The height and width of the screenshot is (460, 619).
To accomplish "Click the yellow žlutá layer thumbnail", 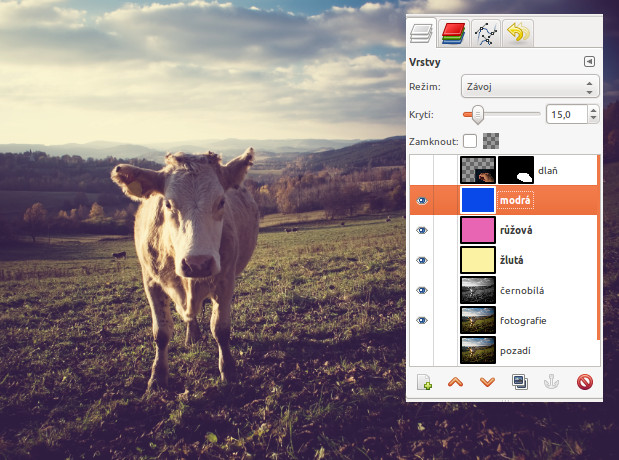I will coord(478,260).
